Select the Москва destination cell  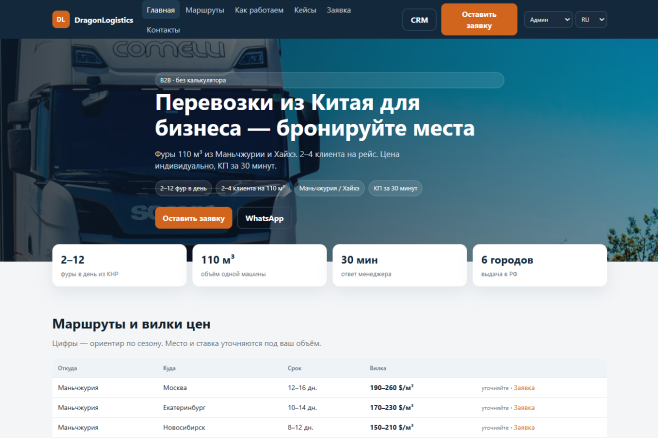coord(175,388)
